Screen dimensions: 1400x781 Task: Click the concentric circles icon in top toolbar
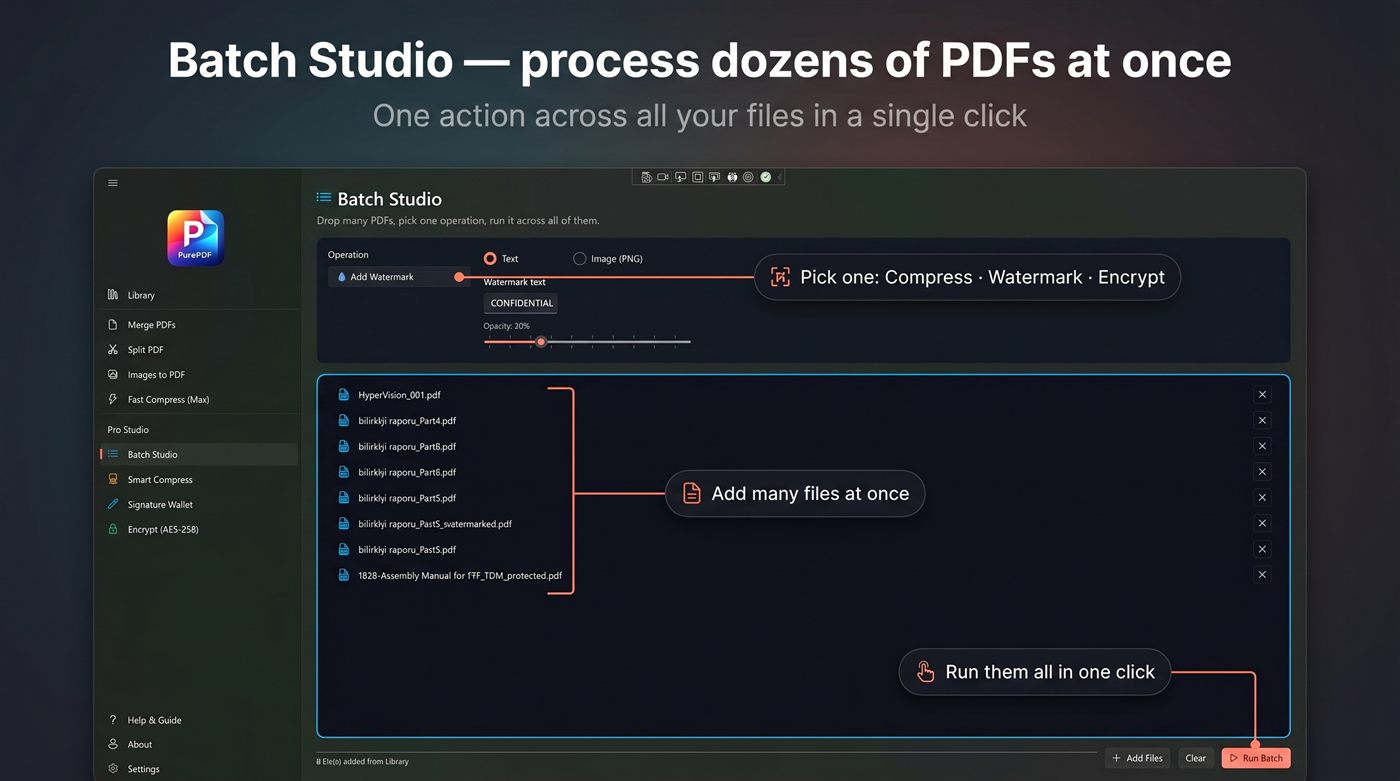coord(748,177)
